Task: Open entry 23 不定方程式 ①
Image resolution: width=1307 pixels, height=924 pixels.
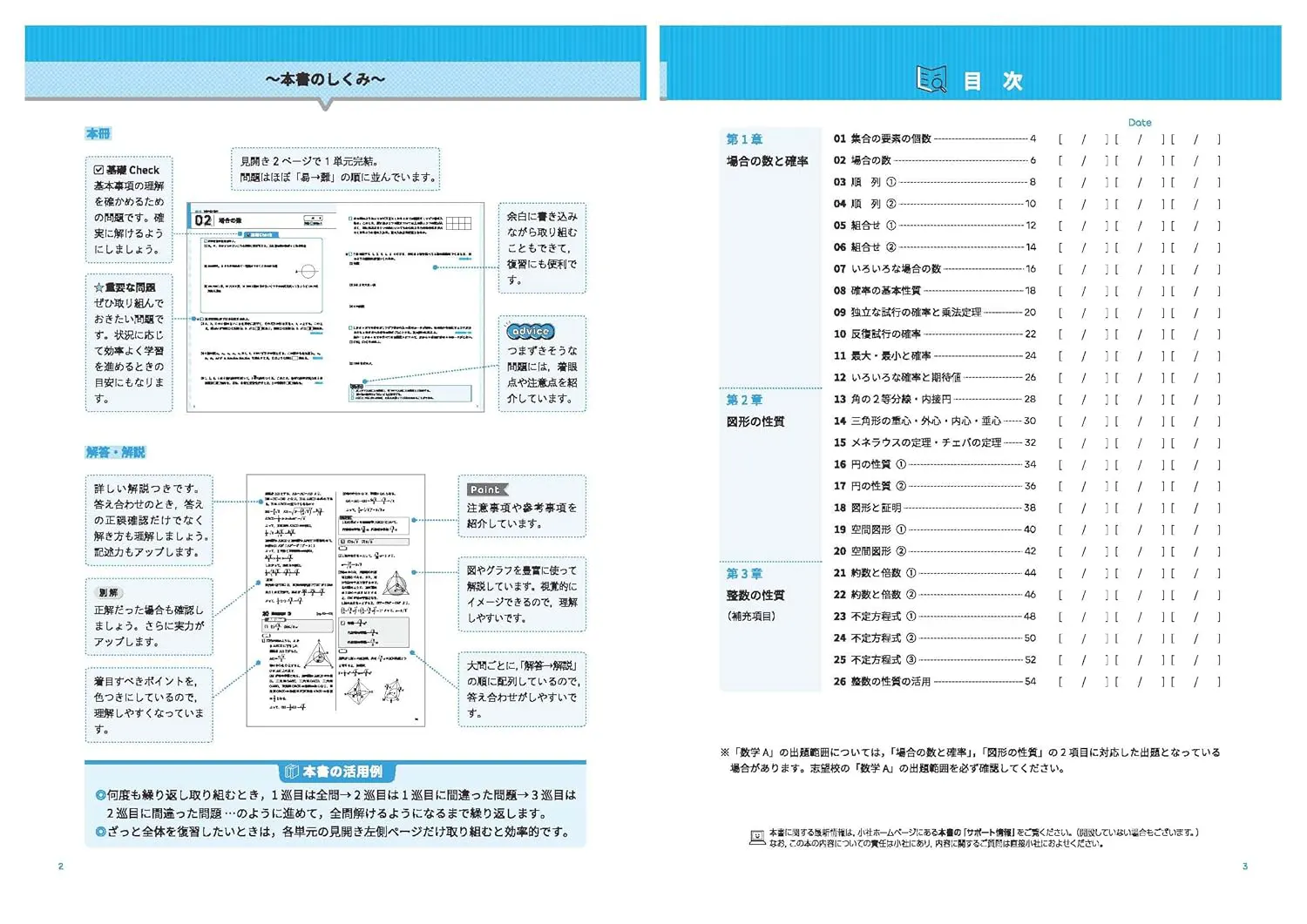Action: click(934, 617)
